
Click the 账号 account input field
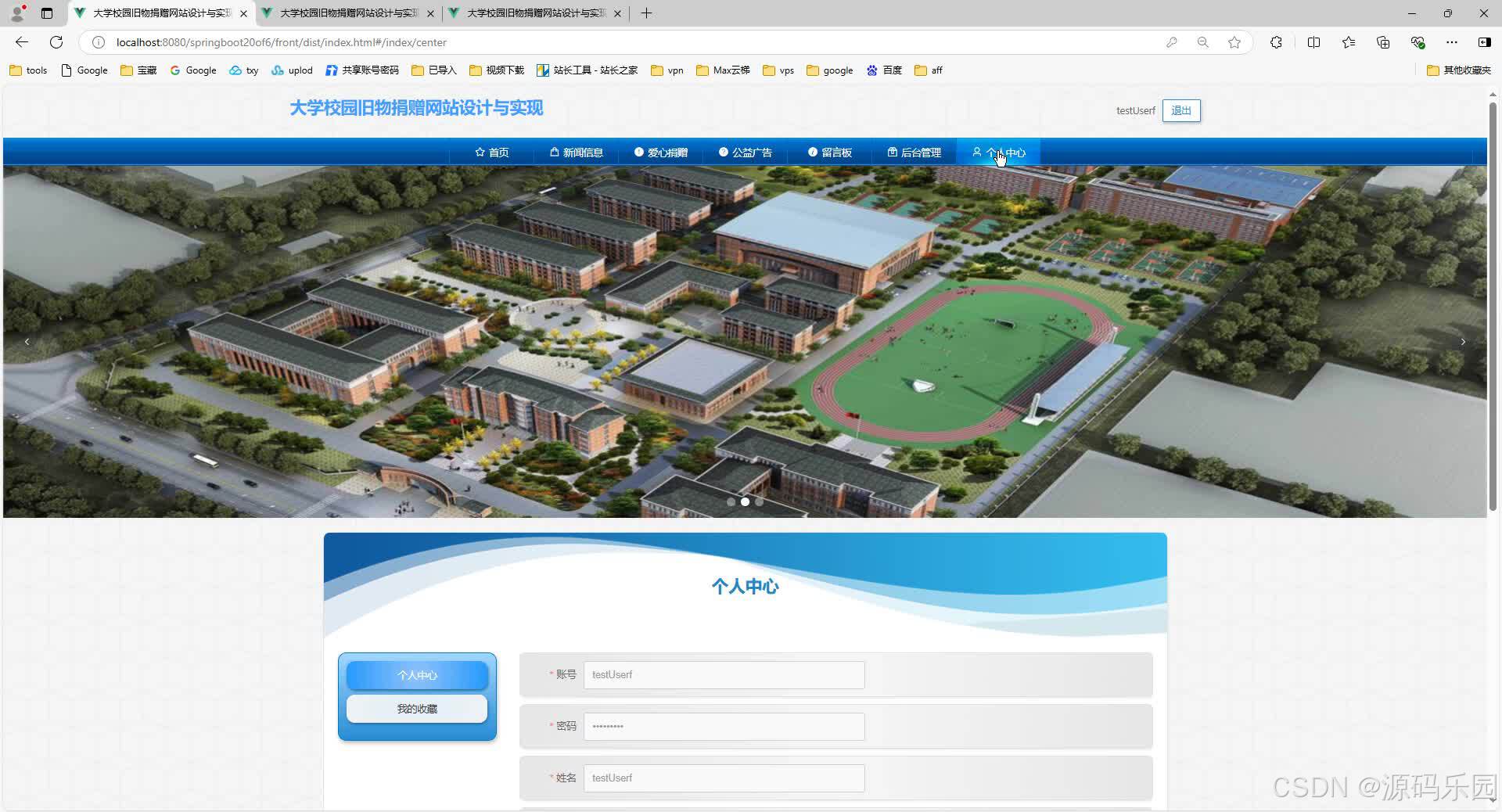click(x=723, y=674)
